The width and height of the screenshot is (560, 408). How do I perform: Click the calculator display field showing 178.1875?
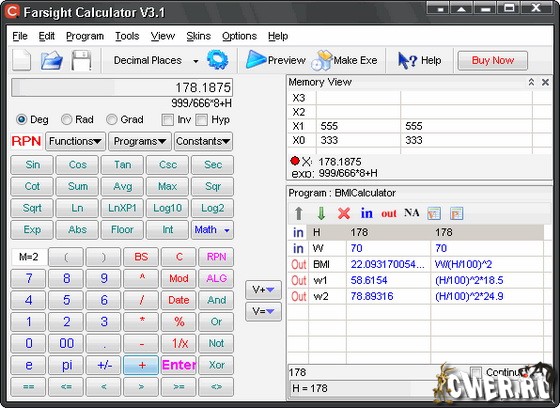coord(122,88)
